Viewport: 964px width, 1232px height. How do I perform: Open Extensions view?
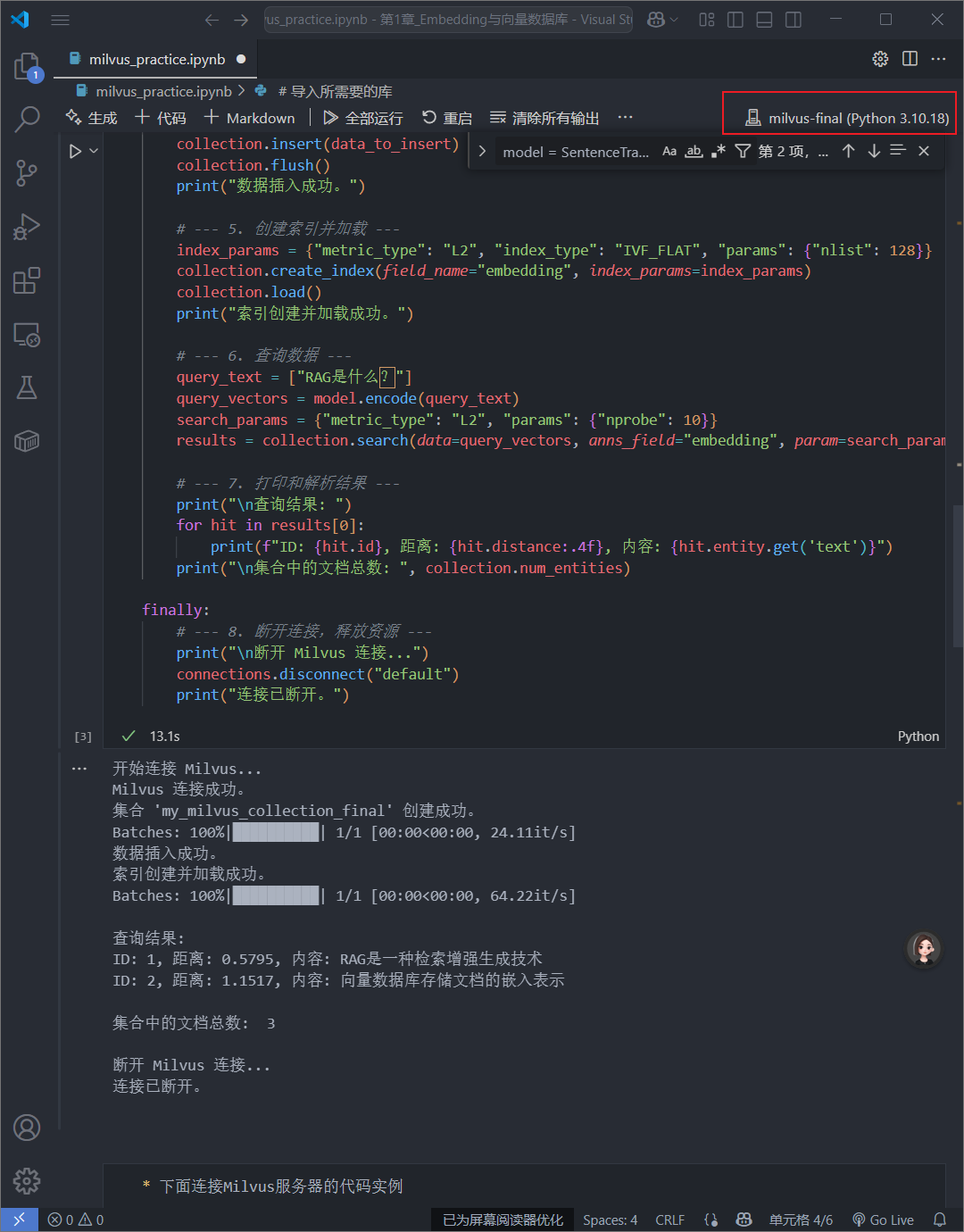click(x=27, y=280)
